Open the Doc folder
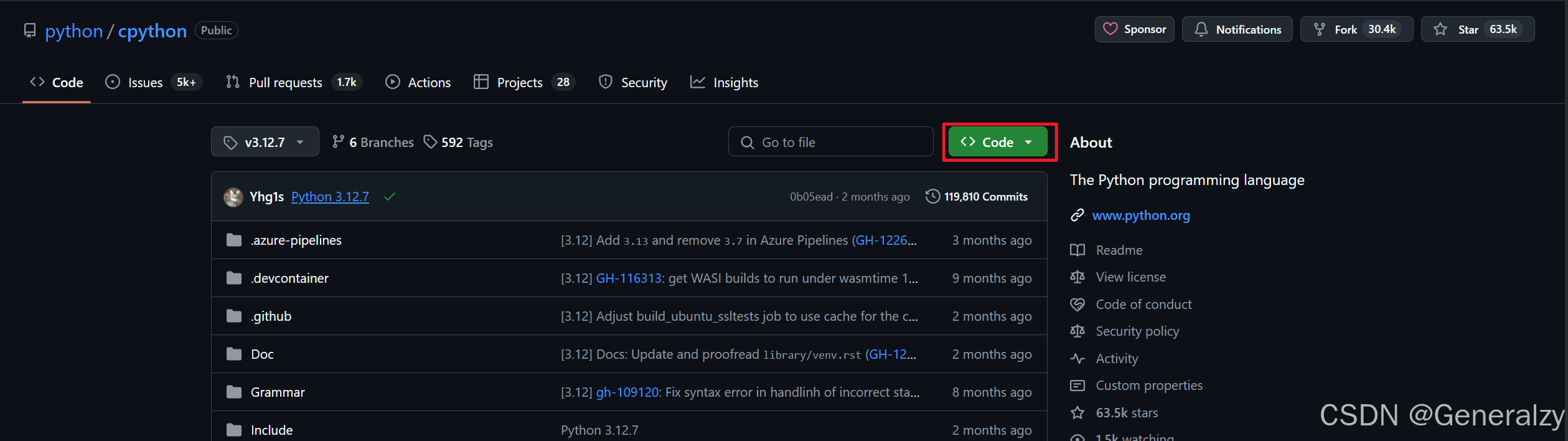Screen dimensions: 1568x441 coord(262,354)
